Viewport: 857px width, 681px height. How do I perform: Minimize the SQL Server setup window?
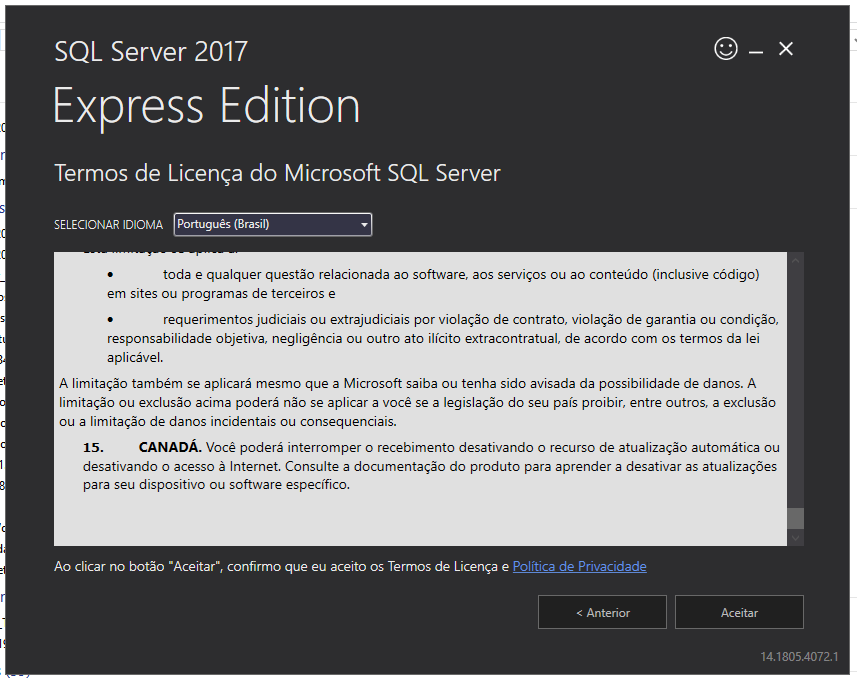(756, 48)
